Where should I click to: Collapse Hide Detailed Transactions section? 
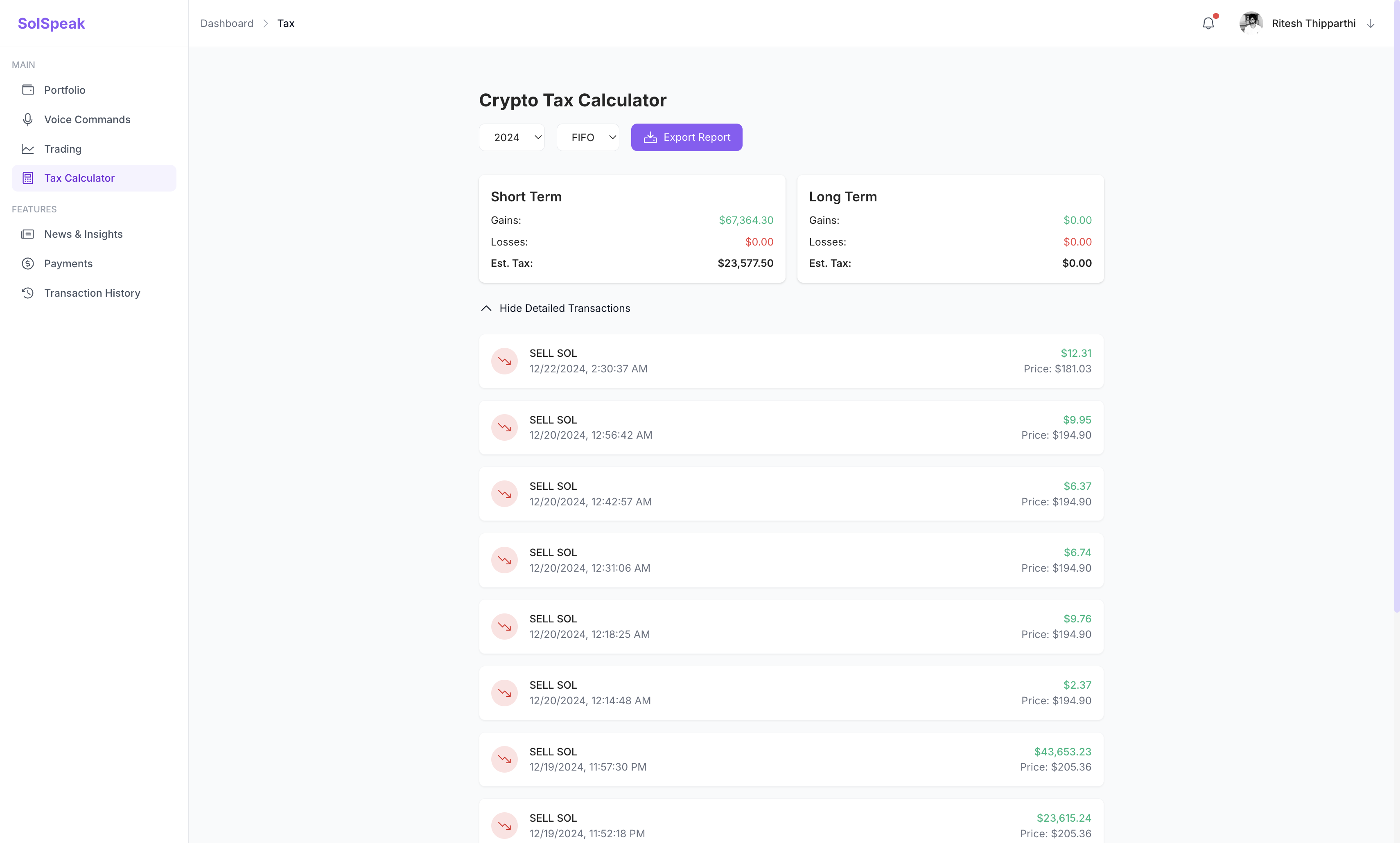coord(555,309)
